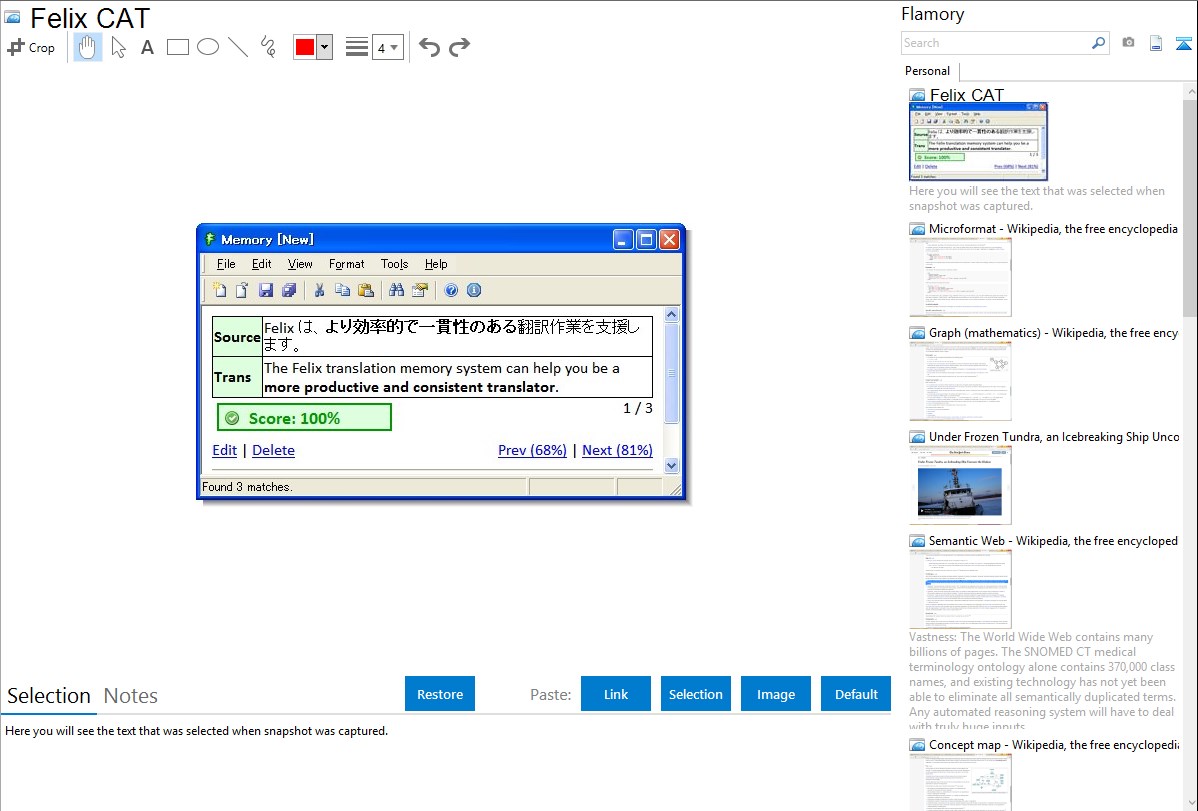Choose the straight line tool

[238, 47]
